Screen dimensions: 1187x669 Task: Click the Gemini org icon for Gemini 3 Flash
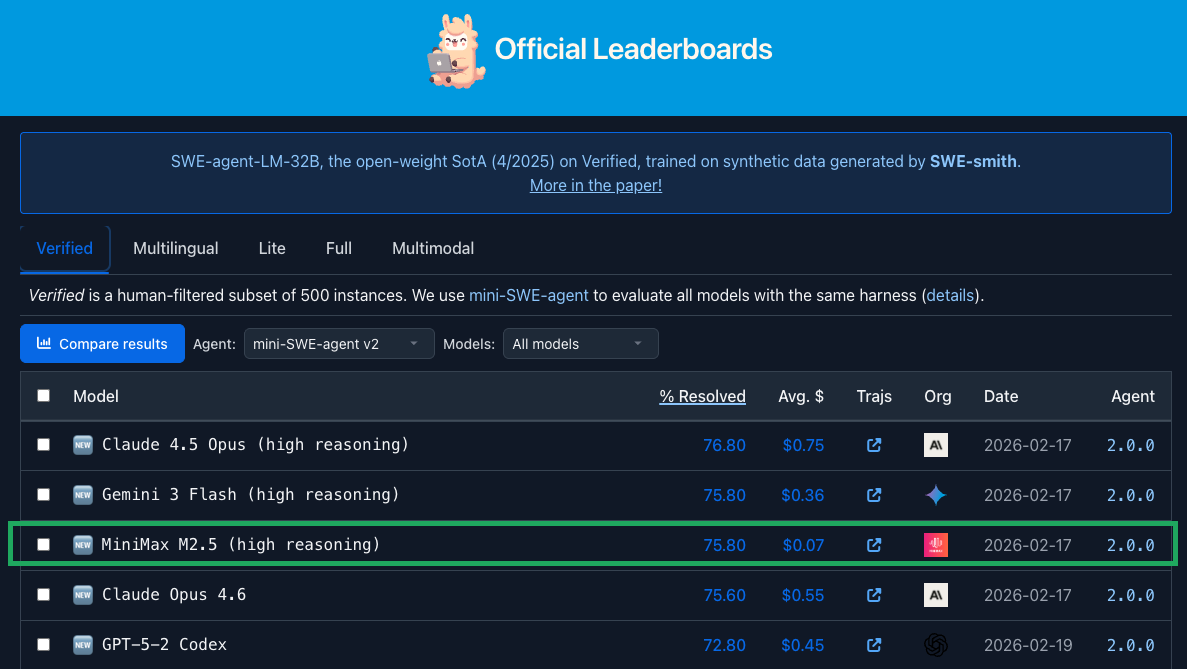[x=936, y=494]
